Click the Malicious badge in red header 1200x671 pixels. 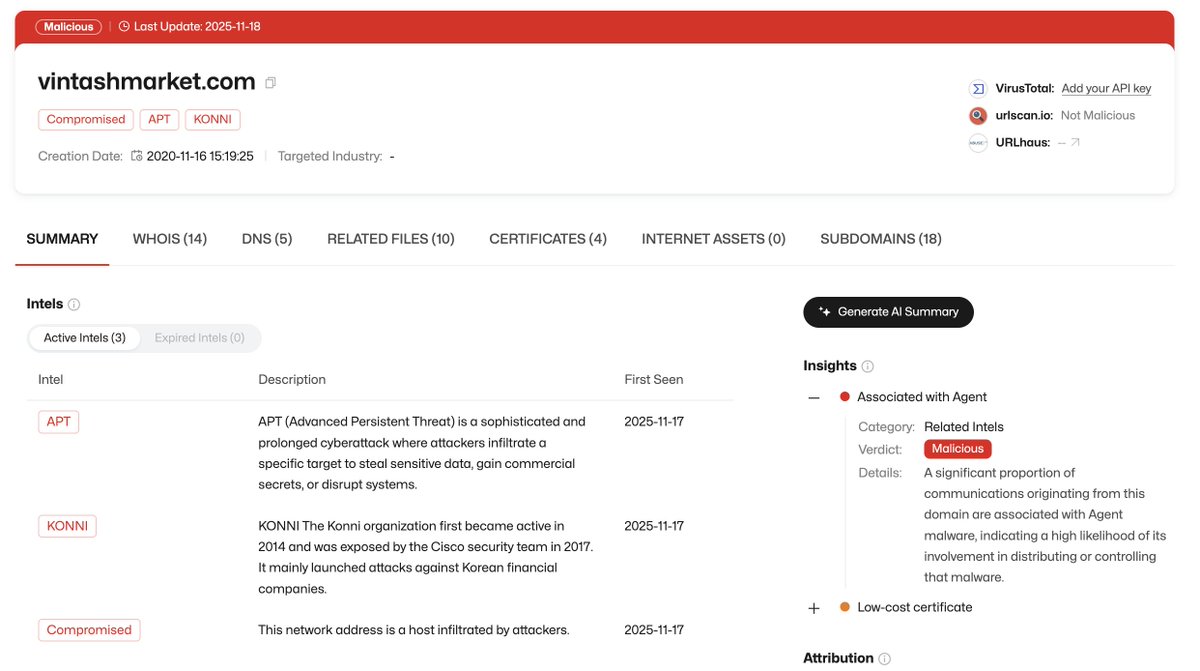[x=69, y=27]
